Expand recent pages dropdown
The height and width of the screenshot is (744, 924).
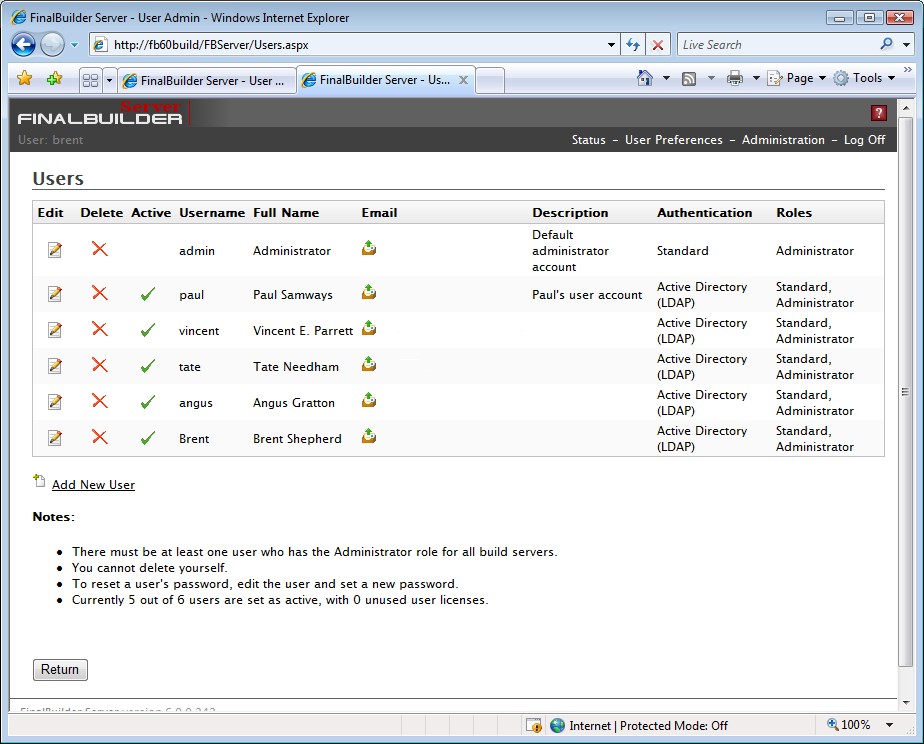74,45
